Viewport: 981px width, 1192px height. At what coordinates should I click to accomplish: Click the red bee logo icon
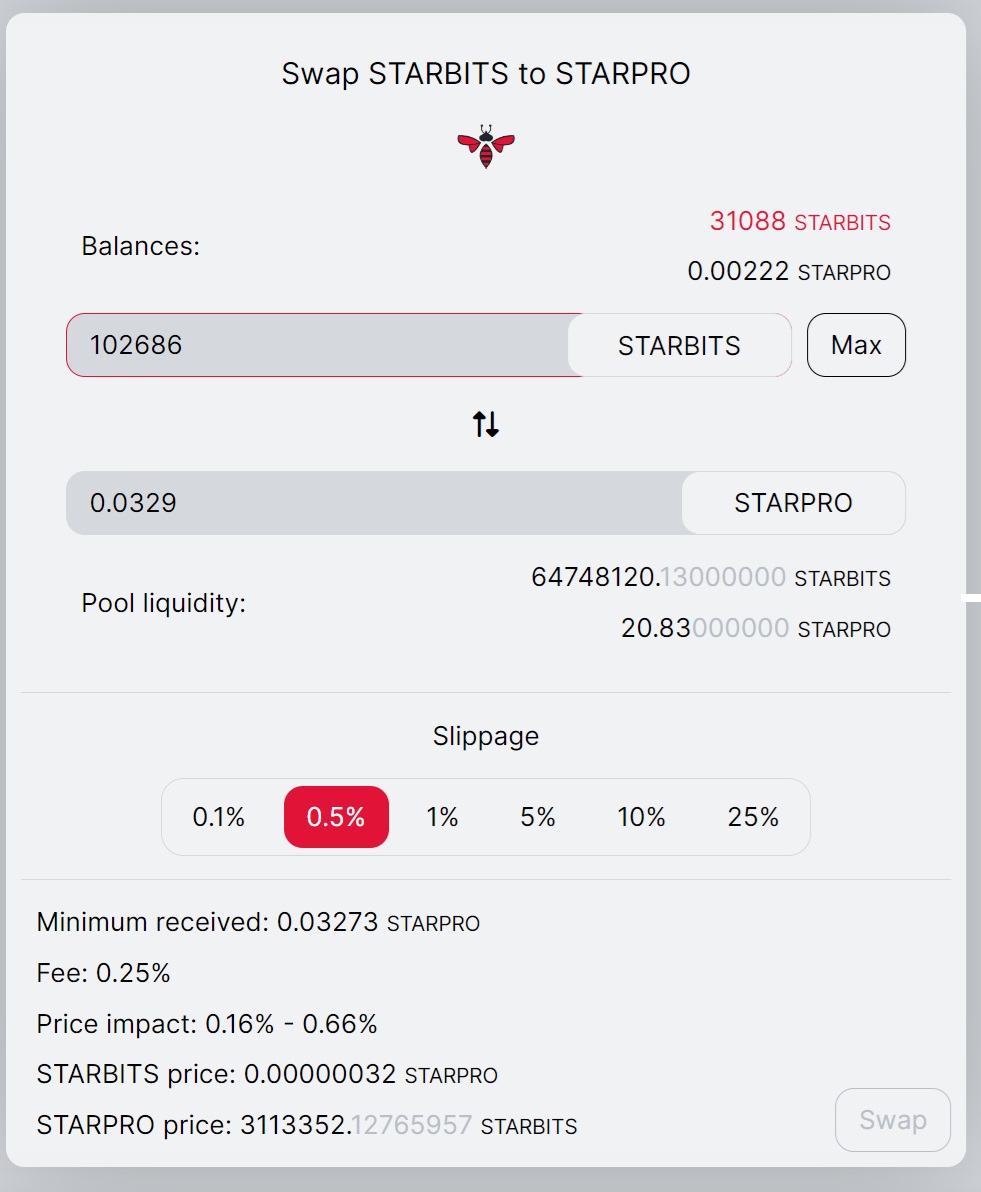point(486,146)
